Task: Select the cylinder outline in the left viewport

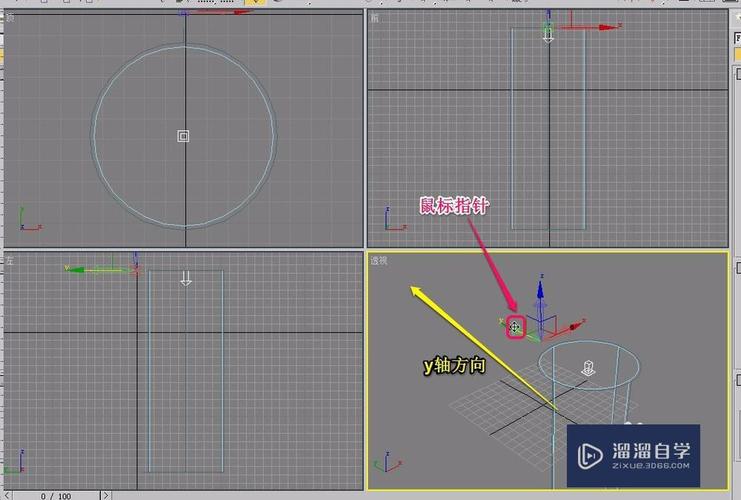Action: point(186,371)
